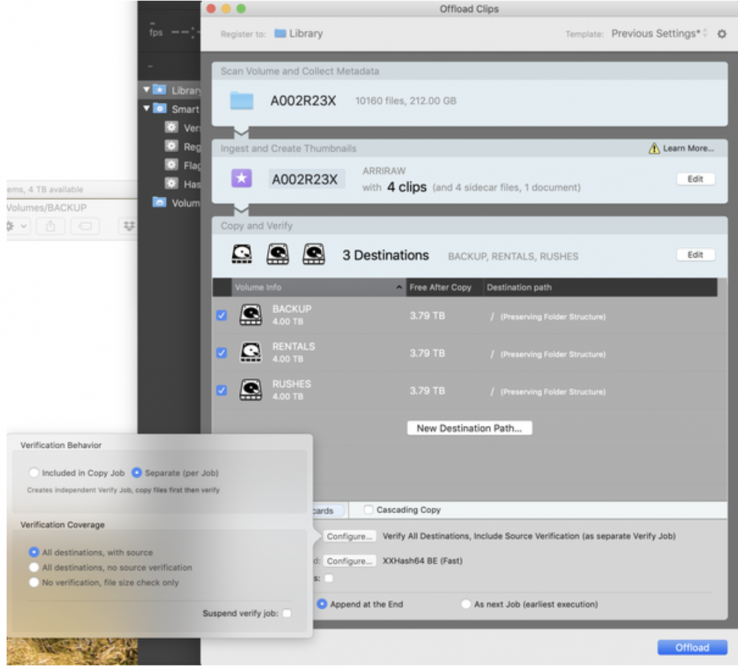Enable the Cascading Copy checkbox
The image size is (740, 670).
coord(368,510)
